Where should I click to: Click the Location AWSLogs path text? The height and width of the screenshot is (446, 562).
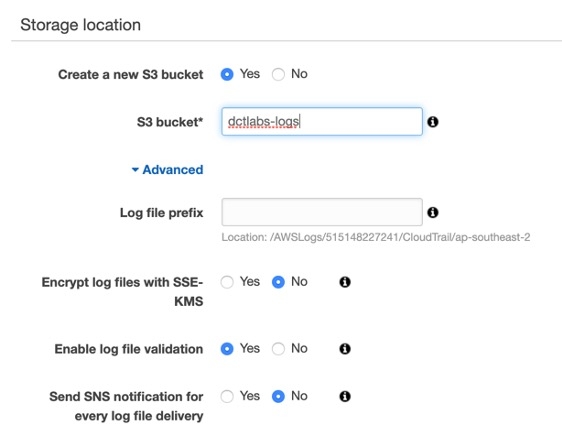point(376,237)
